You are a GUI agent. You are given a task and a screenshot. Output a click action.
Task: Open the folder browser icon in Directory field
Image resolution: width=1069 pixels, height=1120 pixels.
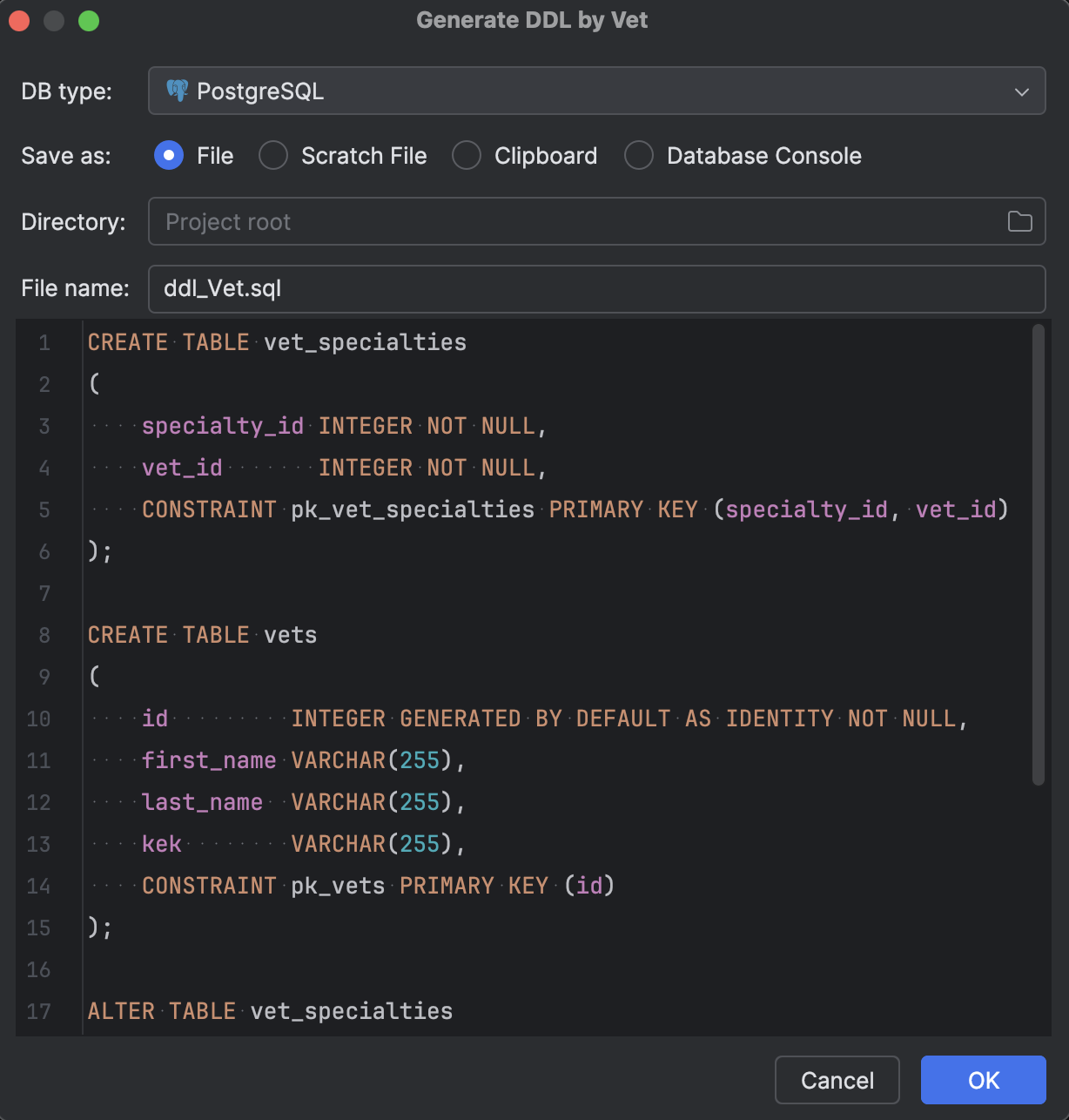(1020, 222)
